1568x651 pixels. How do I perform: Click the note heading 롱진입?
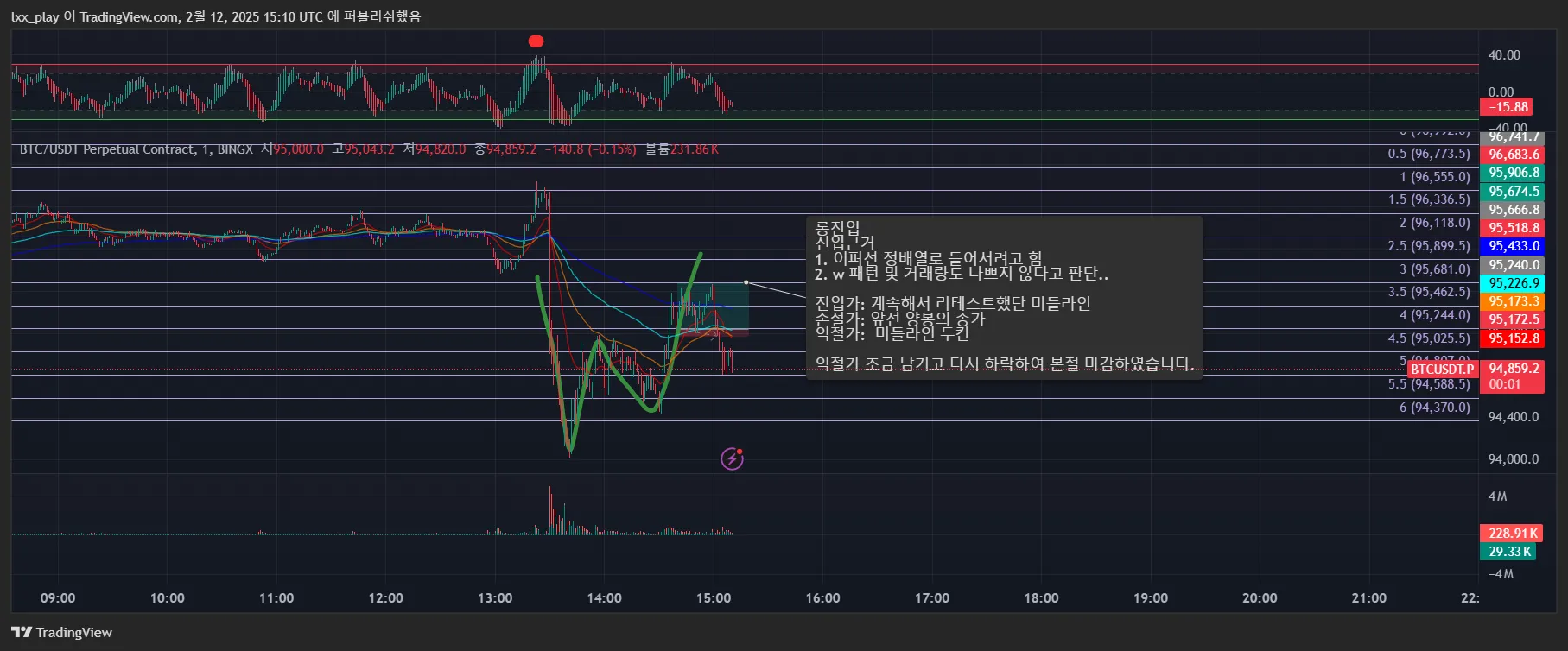837,228
